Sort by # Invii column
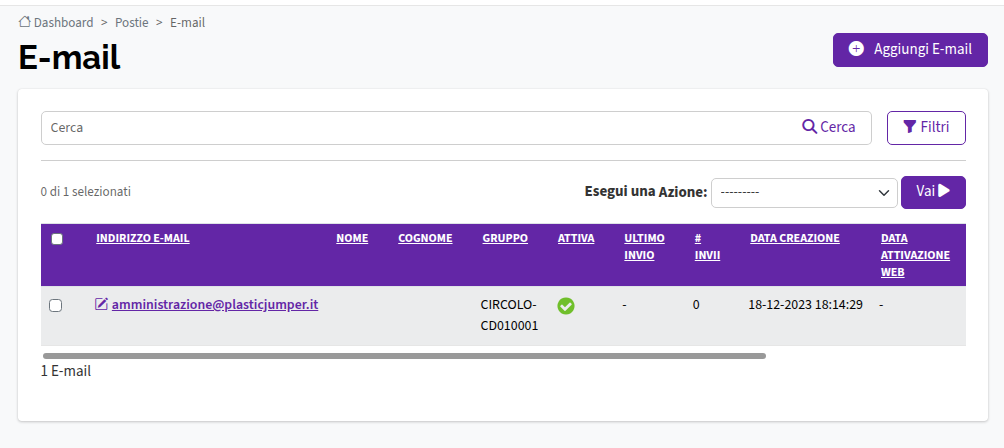 tap(708, 246)
